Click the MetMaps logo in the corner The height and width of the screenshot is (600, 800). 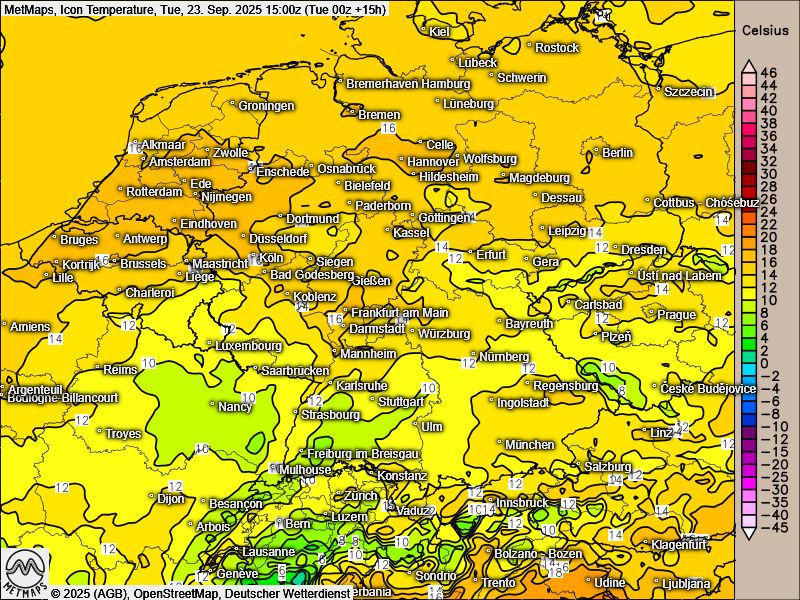(x=25, y=572)
